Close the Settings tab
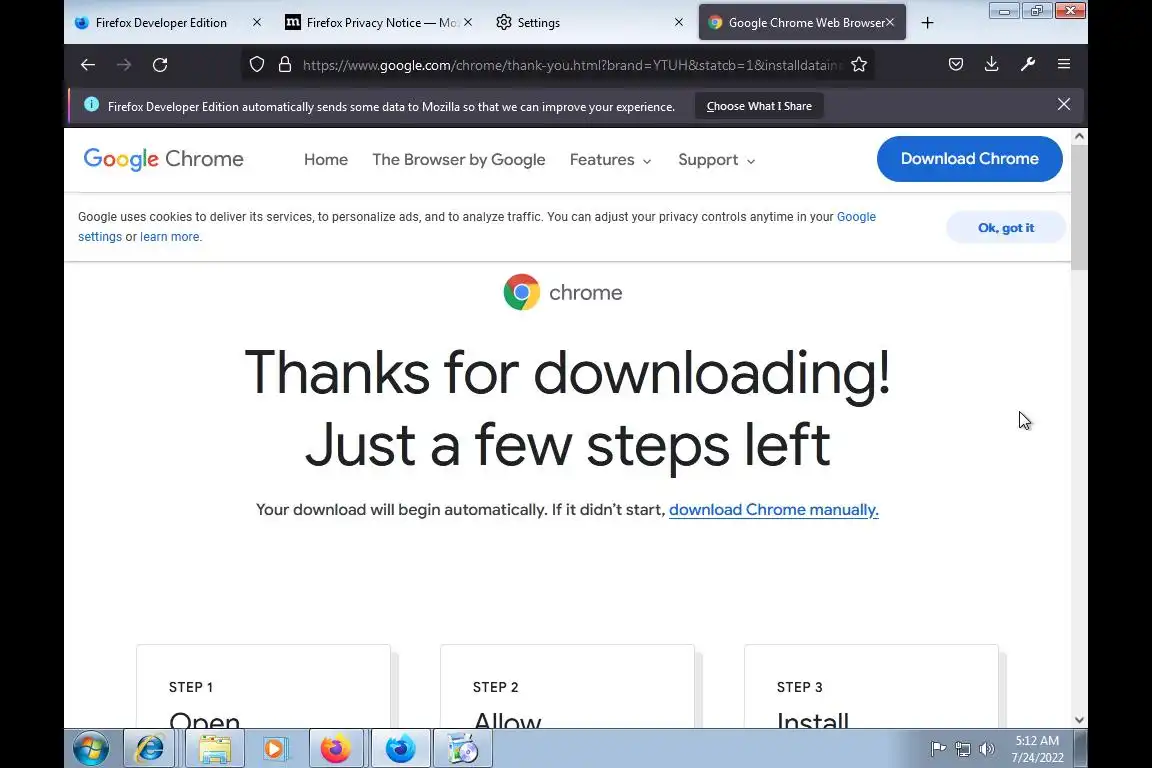This screenshot has height=768, width=1152. [679, 23]
